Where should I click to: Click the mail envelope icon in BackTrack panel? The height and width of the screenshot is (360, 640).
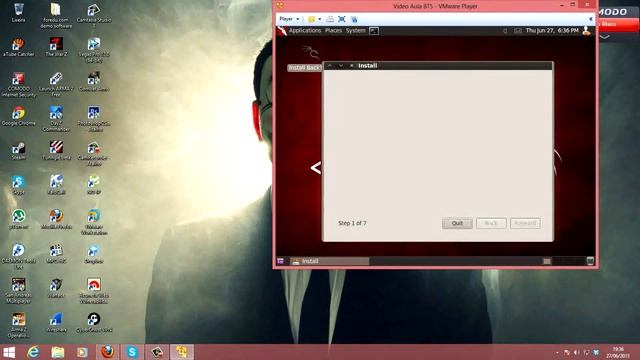[518, 31]
